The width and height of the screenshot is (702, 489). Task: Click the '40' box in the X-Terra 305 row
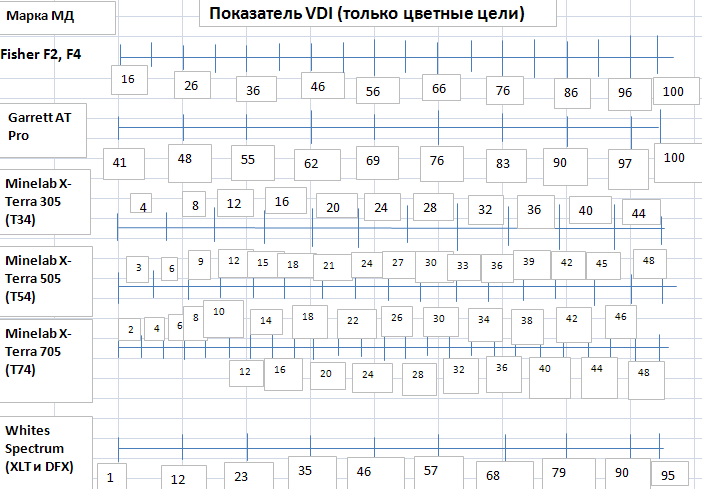tap(590, 210)
